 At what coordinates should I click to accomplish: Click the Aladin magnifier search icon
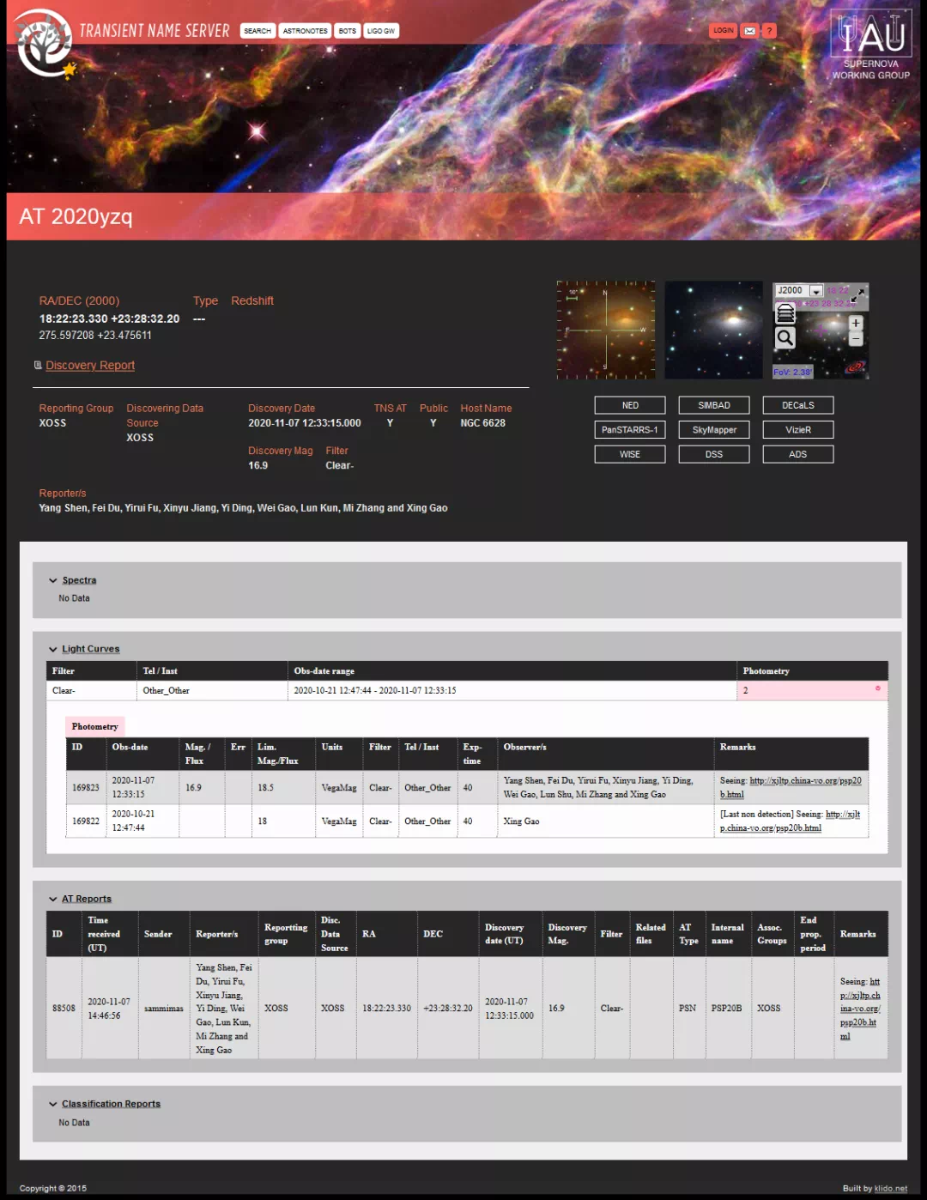pos(786,338)
